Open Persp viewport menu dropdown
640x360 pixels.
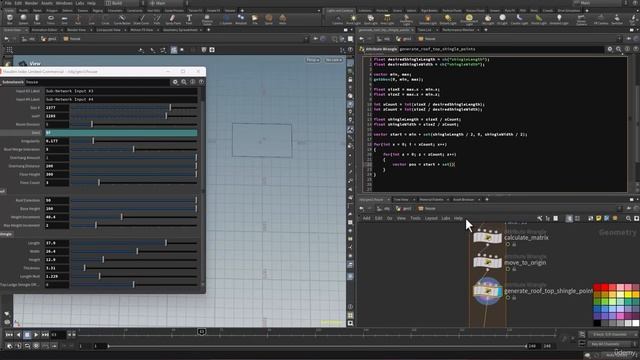313,60
